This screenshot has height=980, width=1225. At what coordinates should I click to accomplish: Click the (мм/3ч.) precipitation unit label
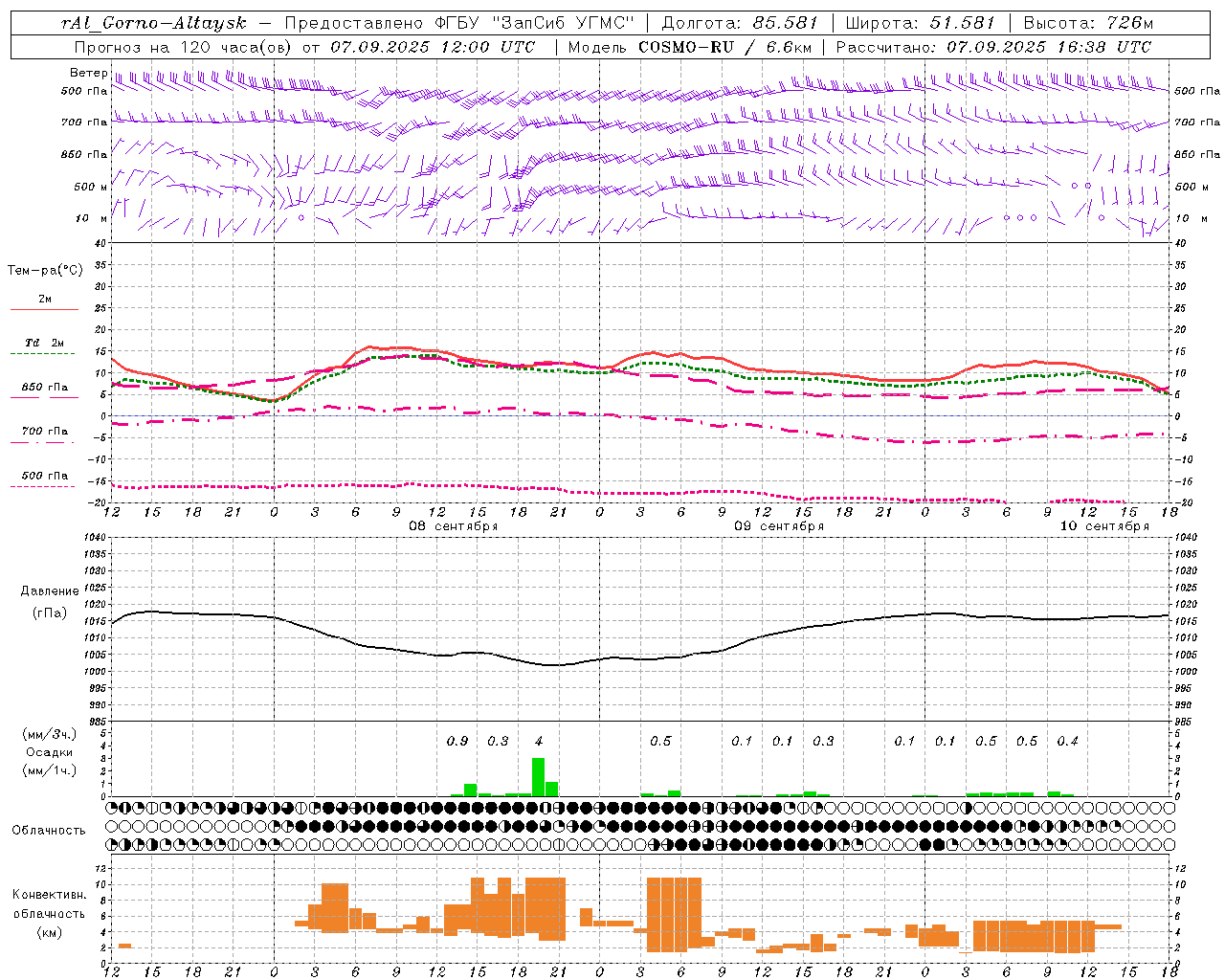[50, 735]
